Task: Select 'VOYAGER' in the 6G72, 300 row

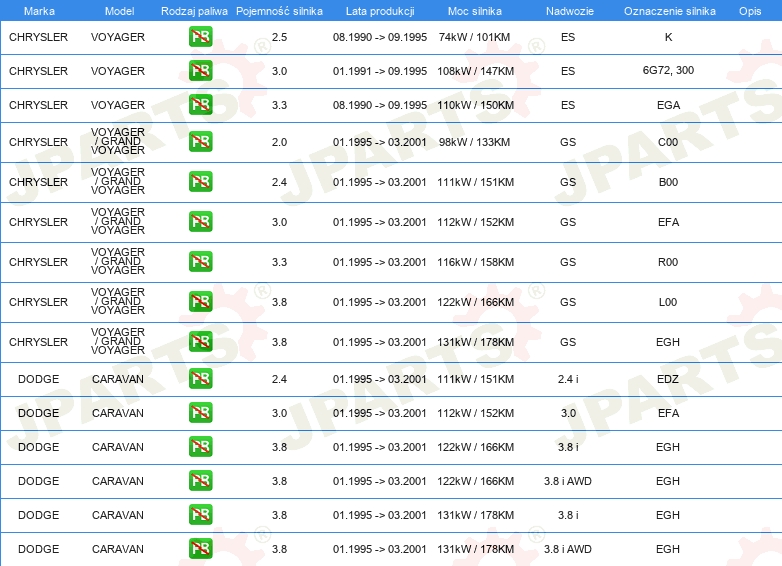Action: click(x=118, y=71)
